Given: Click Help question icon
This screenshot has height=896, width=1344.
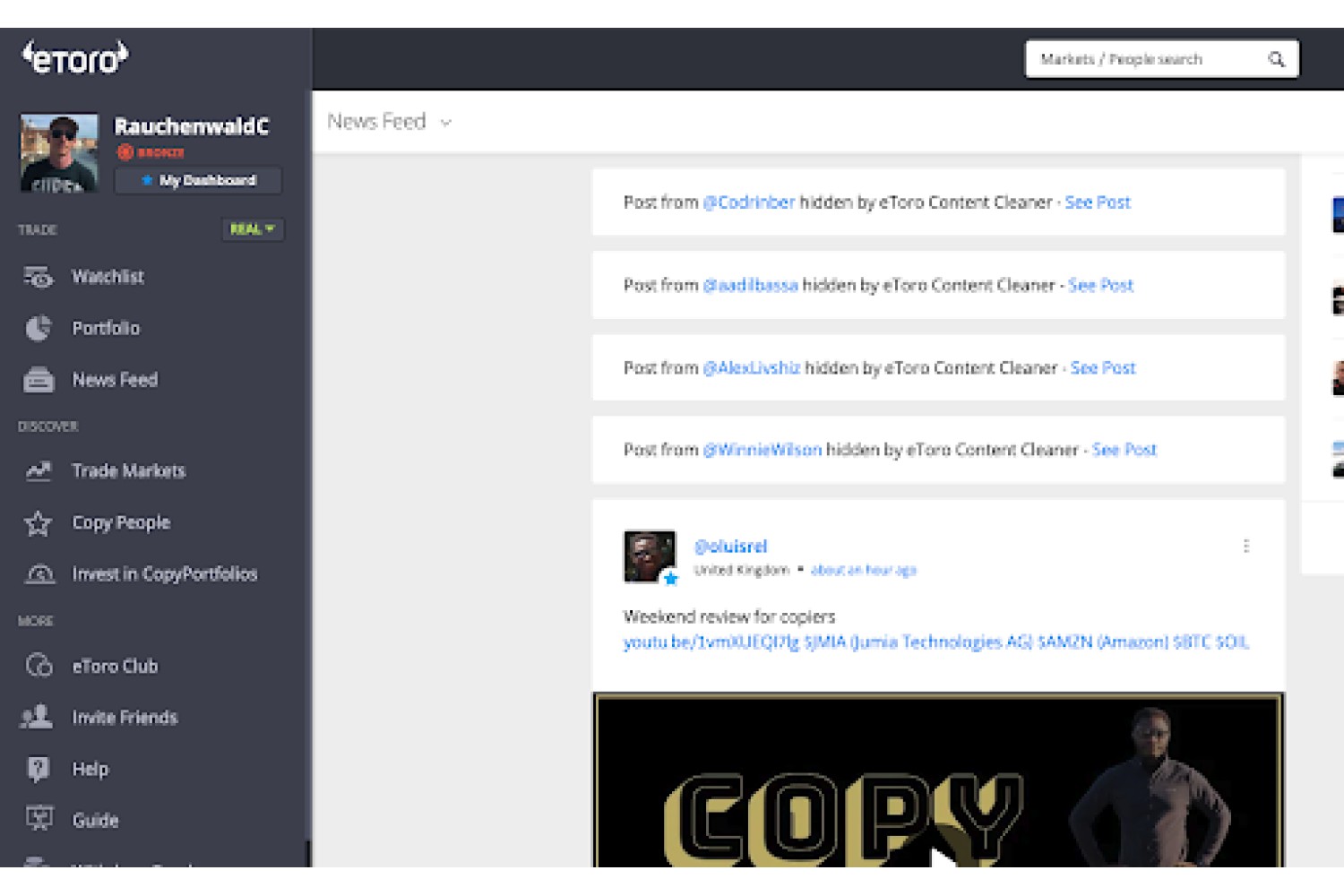Looking at the screenshot, I should coord(39,769).
